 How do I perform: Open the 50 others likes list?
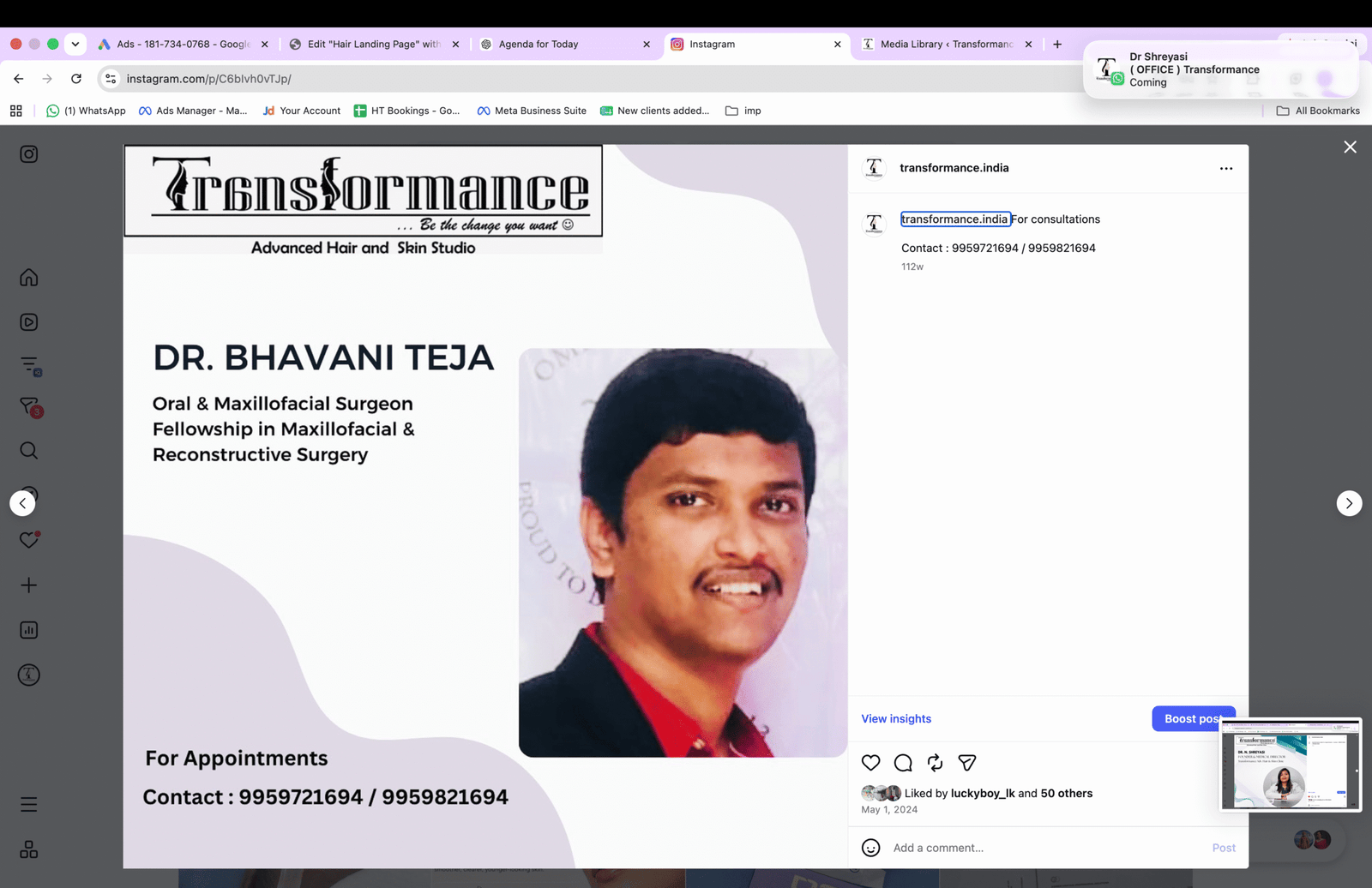[x=1066, y=794]
